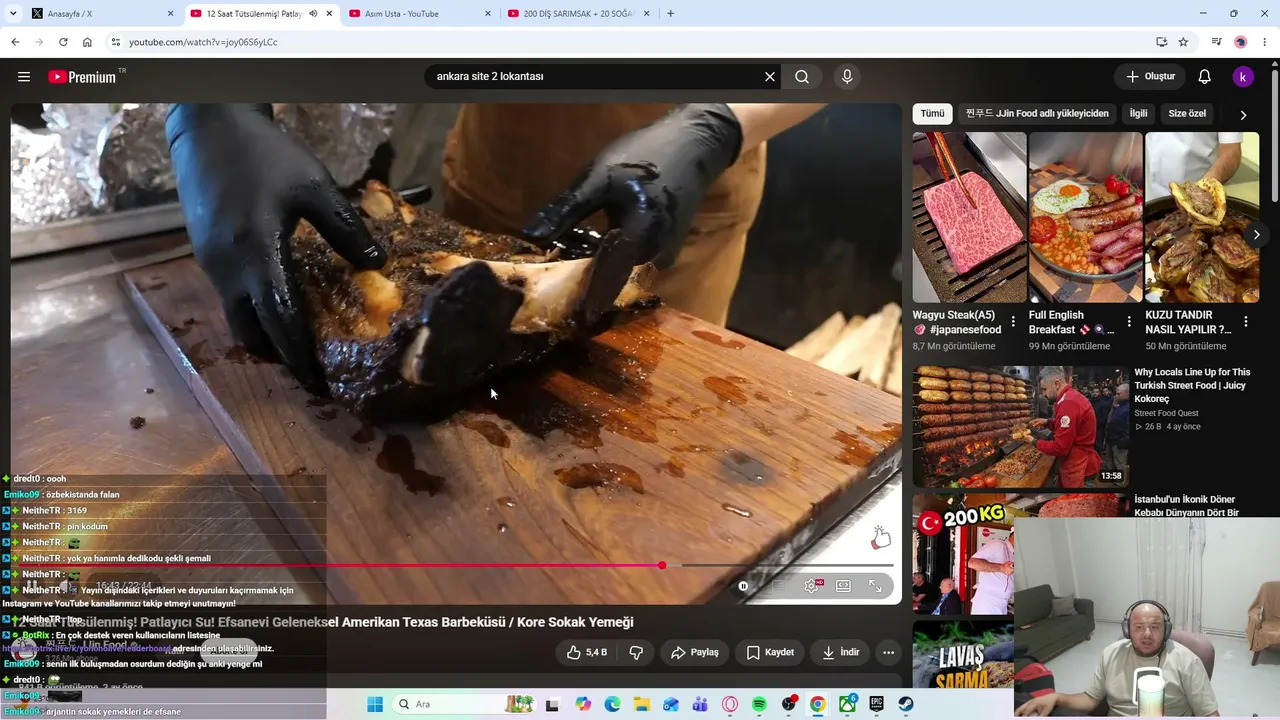Viewport: 1280px width, 720px height.
Task: Enter fullscreen video mode
Action: (x=875, y=586)
